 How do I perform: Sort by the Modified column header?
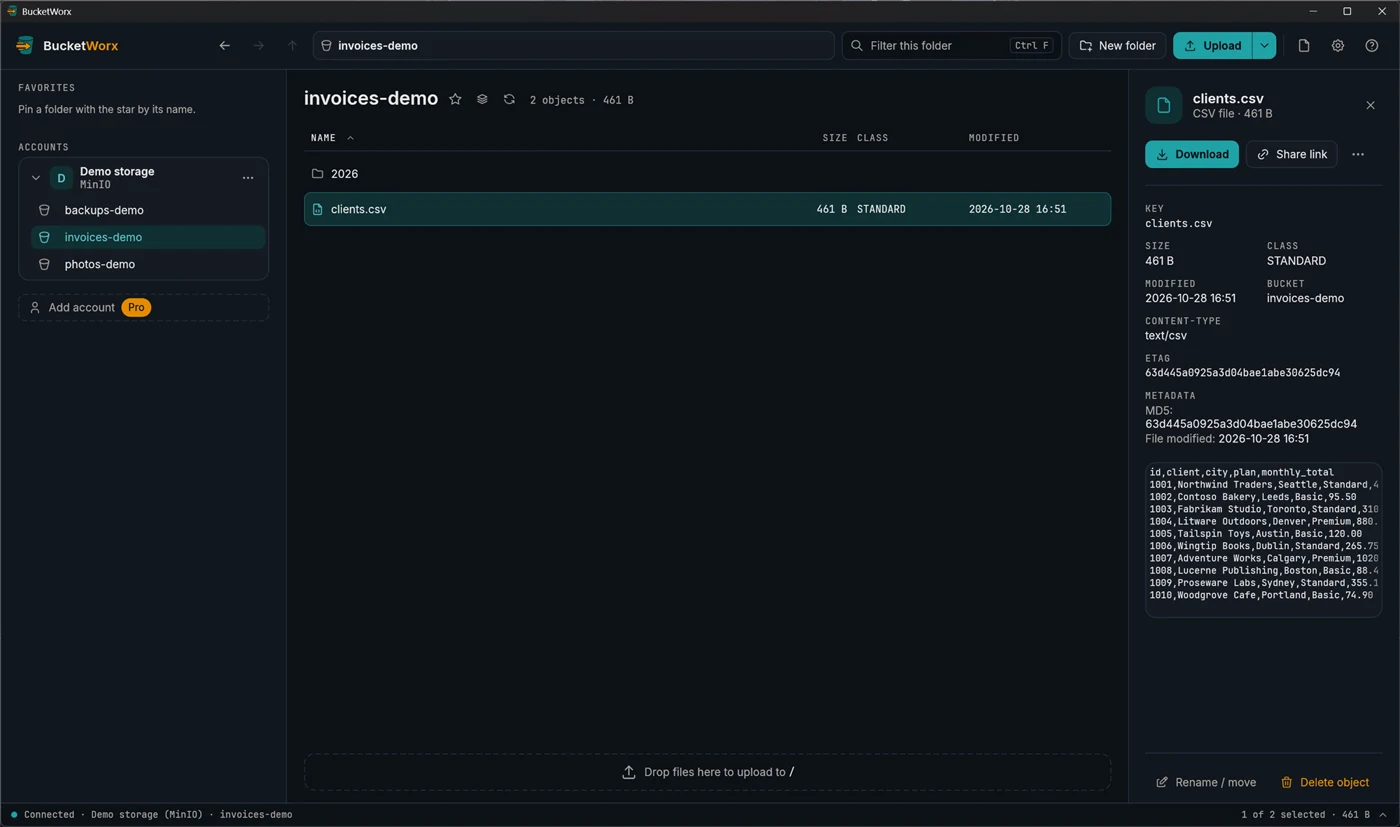coord(994,138)
